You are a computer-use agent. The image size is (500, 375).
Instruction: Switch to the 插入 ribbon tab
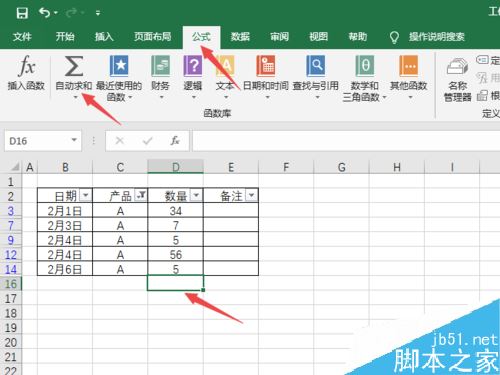pos(104,36)
